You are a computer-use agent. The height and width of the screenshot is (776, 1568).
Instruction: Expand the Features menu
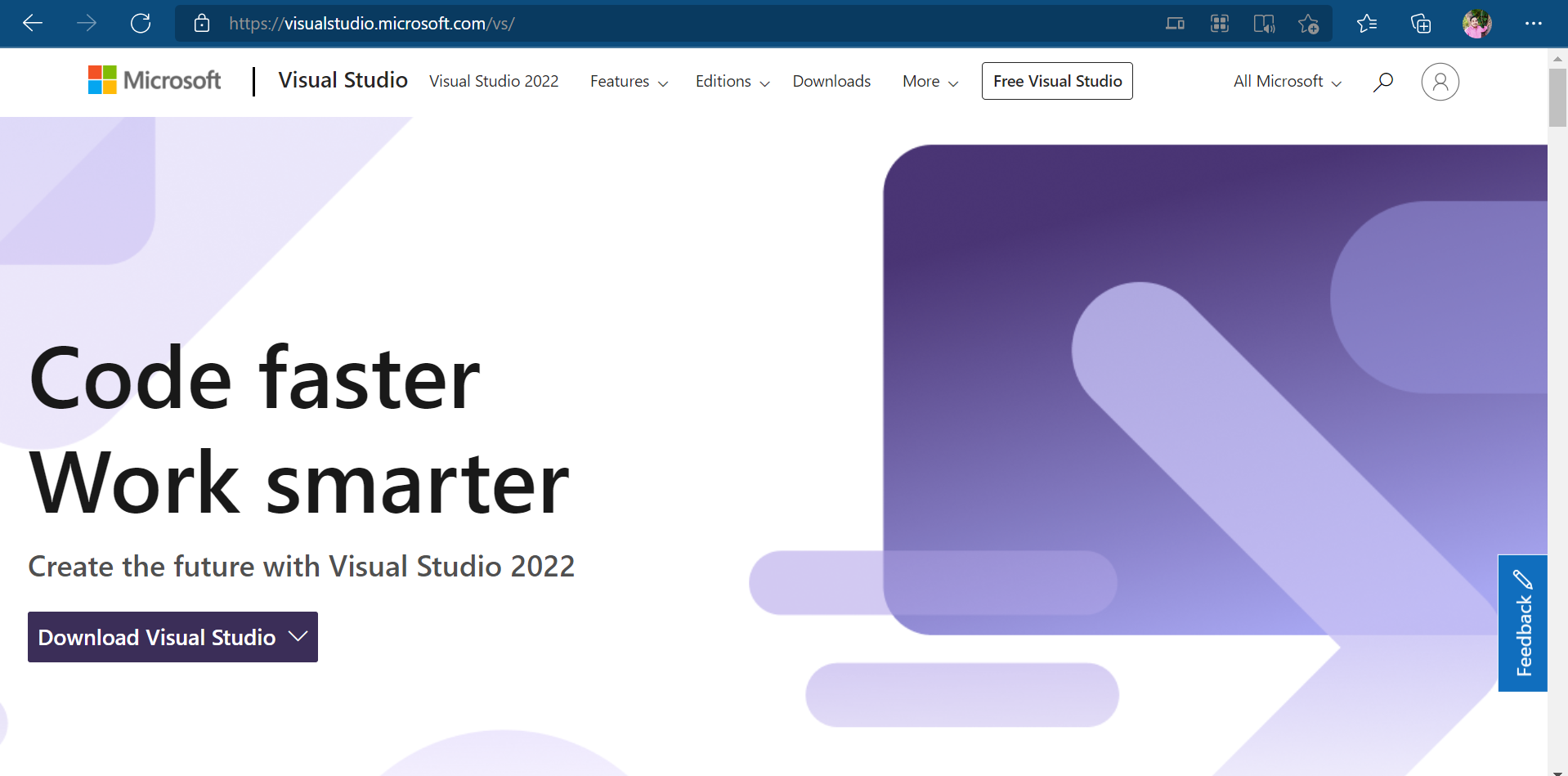tap(629, 81)
